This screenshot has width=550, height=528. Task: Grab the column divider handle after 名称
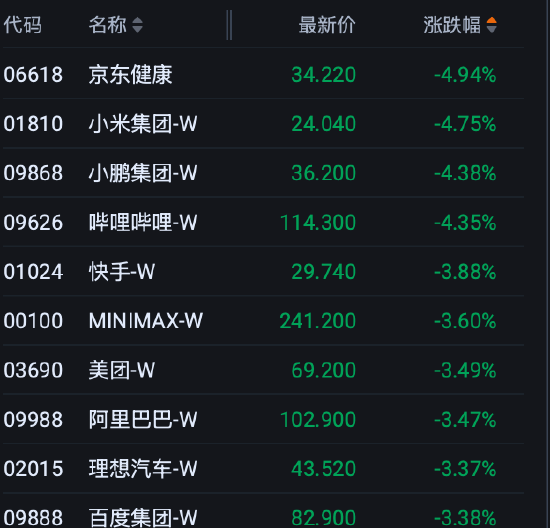click(229, 25)
